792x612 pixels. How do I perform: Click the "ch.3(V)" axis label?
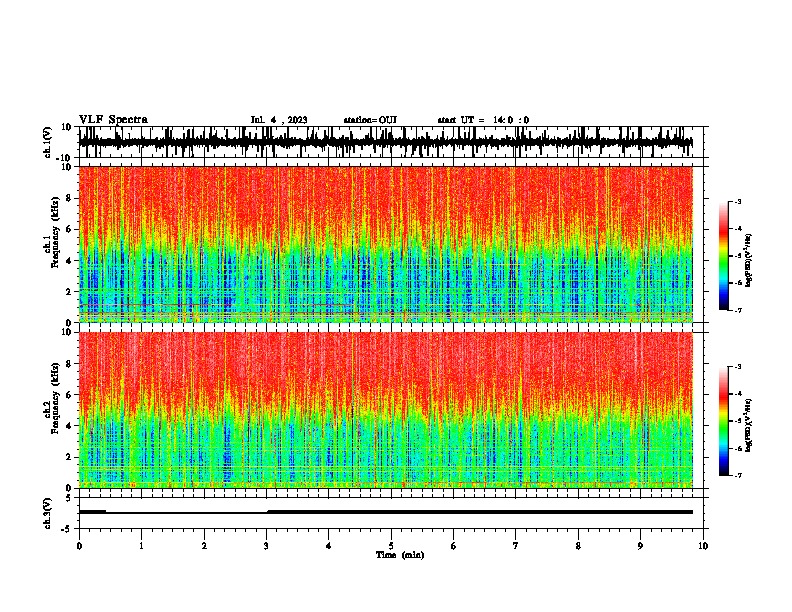[48, 513]
